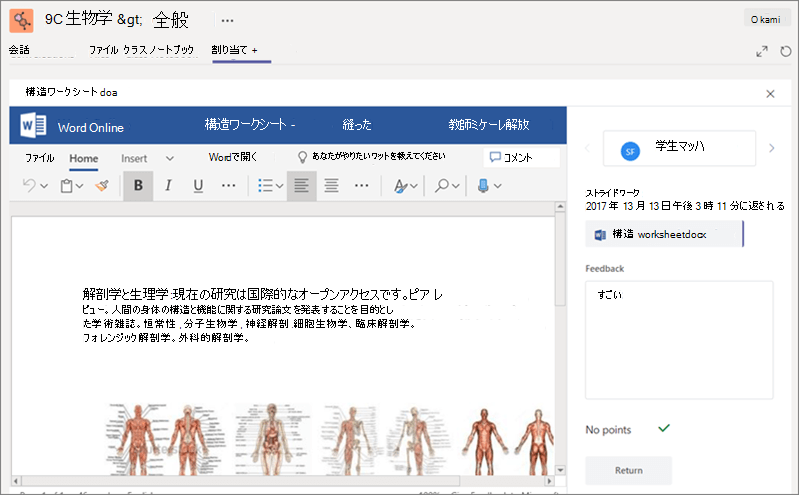This screenshot has width=799, height=495.
Task: Click the Styles icon
Action: click(401, 186)
